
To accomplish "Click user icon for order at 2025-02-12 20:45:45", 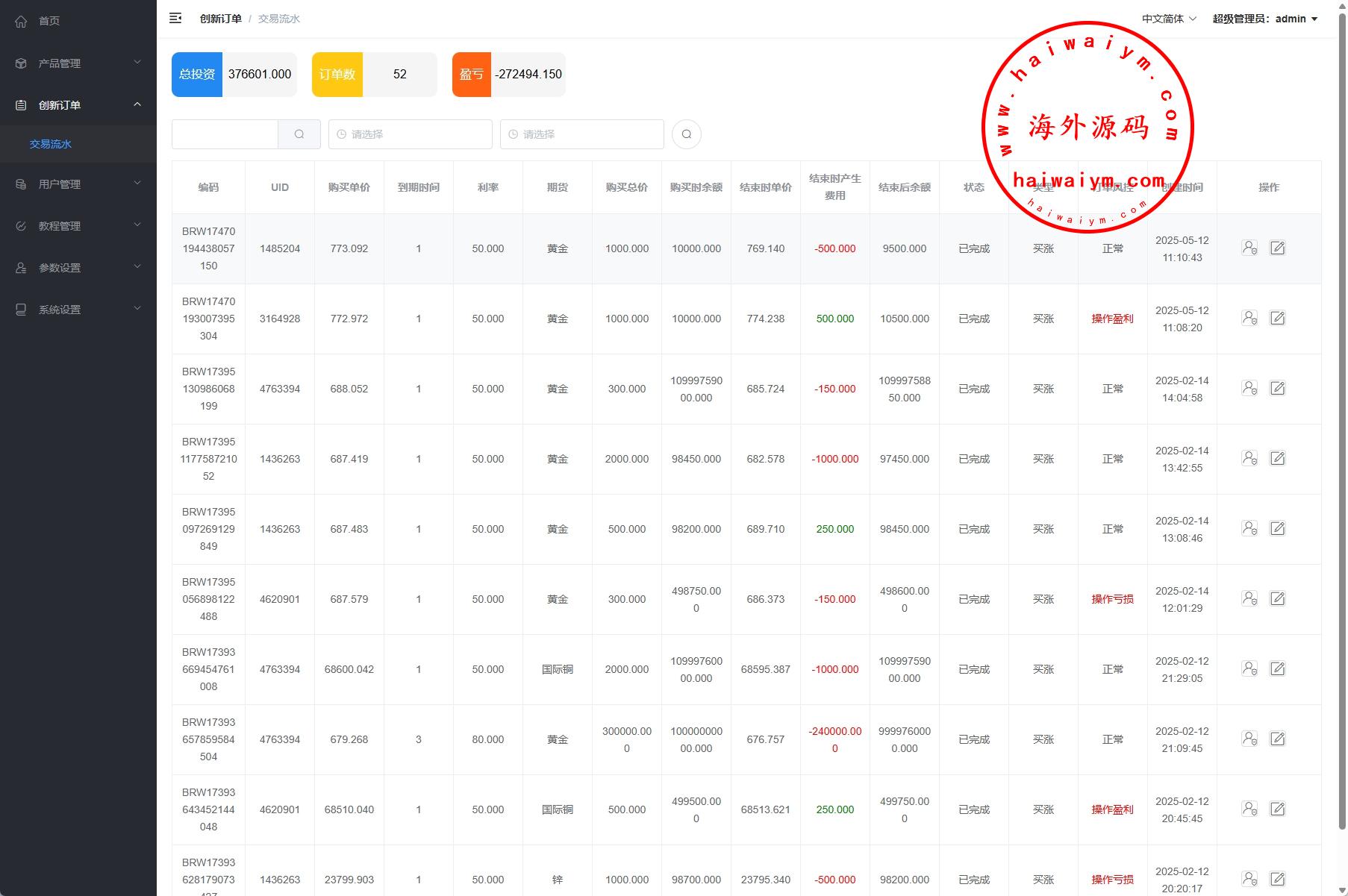I will pyautogui.click(x=1249, y=809).
